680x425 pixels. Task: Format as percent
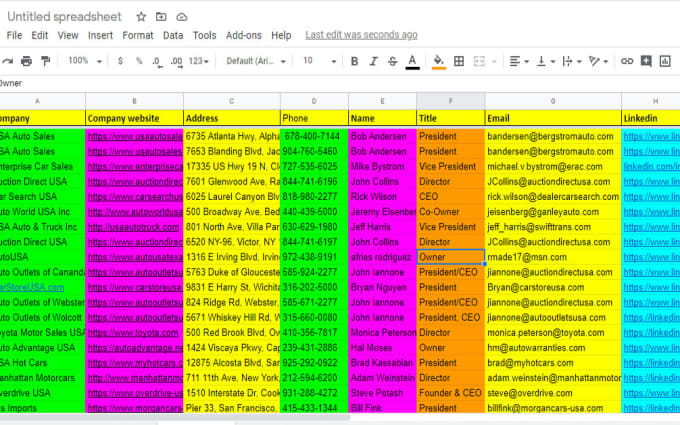click(x=139, y=61)
